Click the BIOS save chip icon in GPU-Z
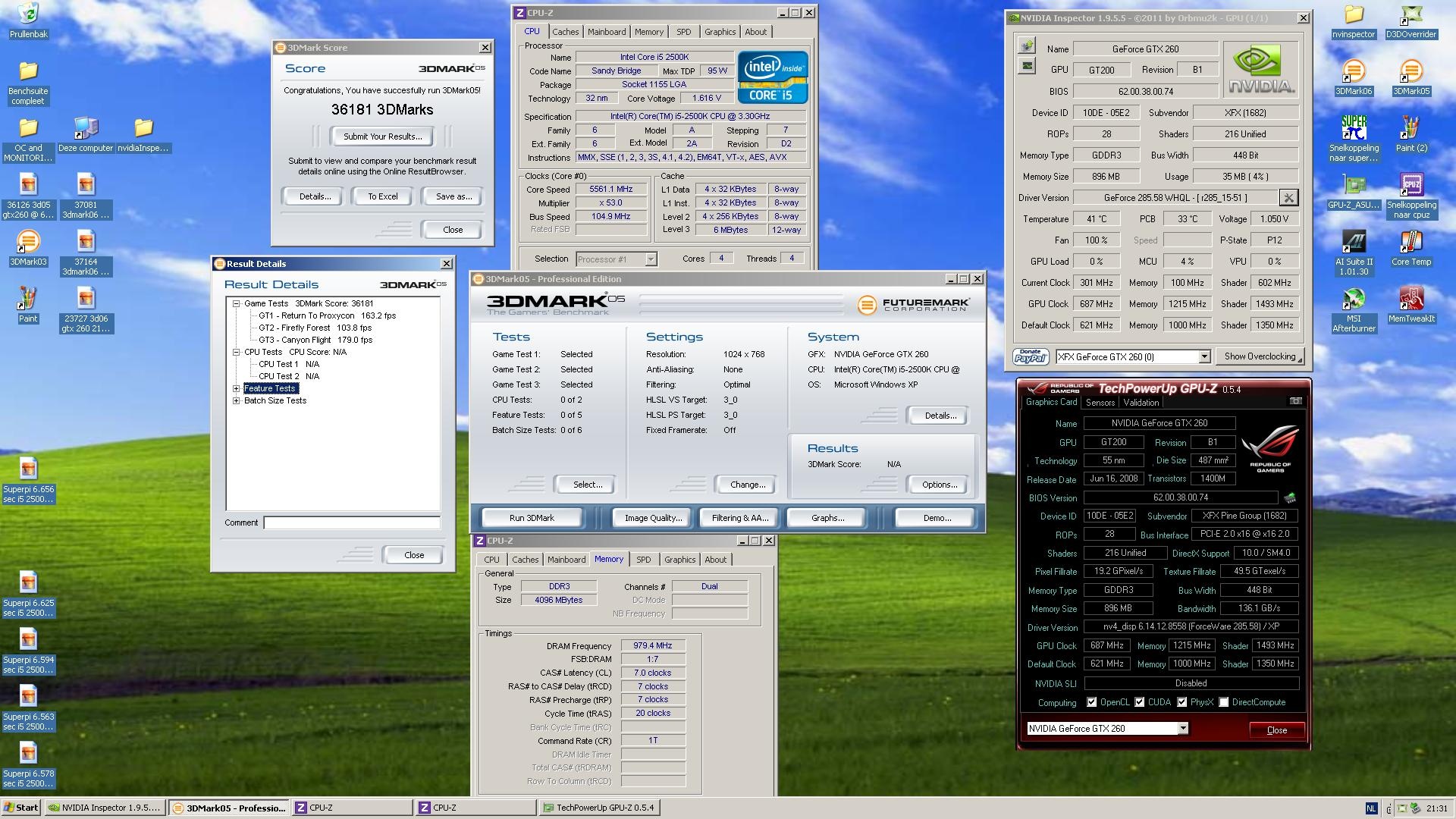Viewport: 1456px width, 819px height. (1290, 498)
